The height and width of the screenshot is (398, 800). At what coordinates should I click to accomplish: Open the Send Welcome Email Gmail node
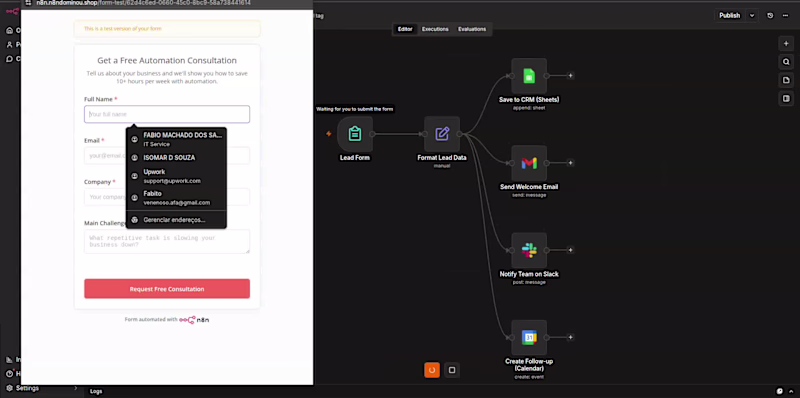[x=529, y=163]
